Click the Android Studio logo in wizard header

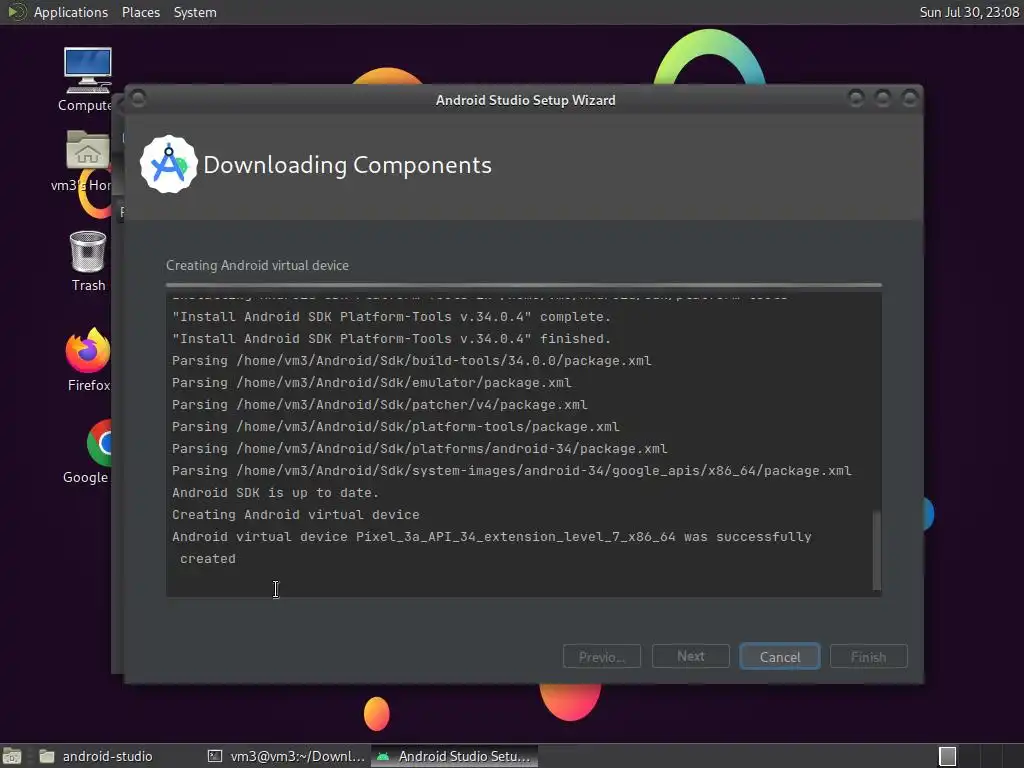click(x=168, y=164)
